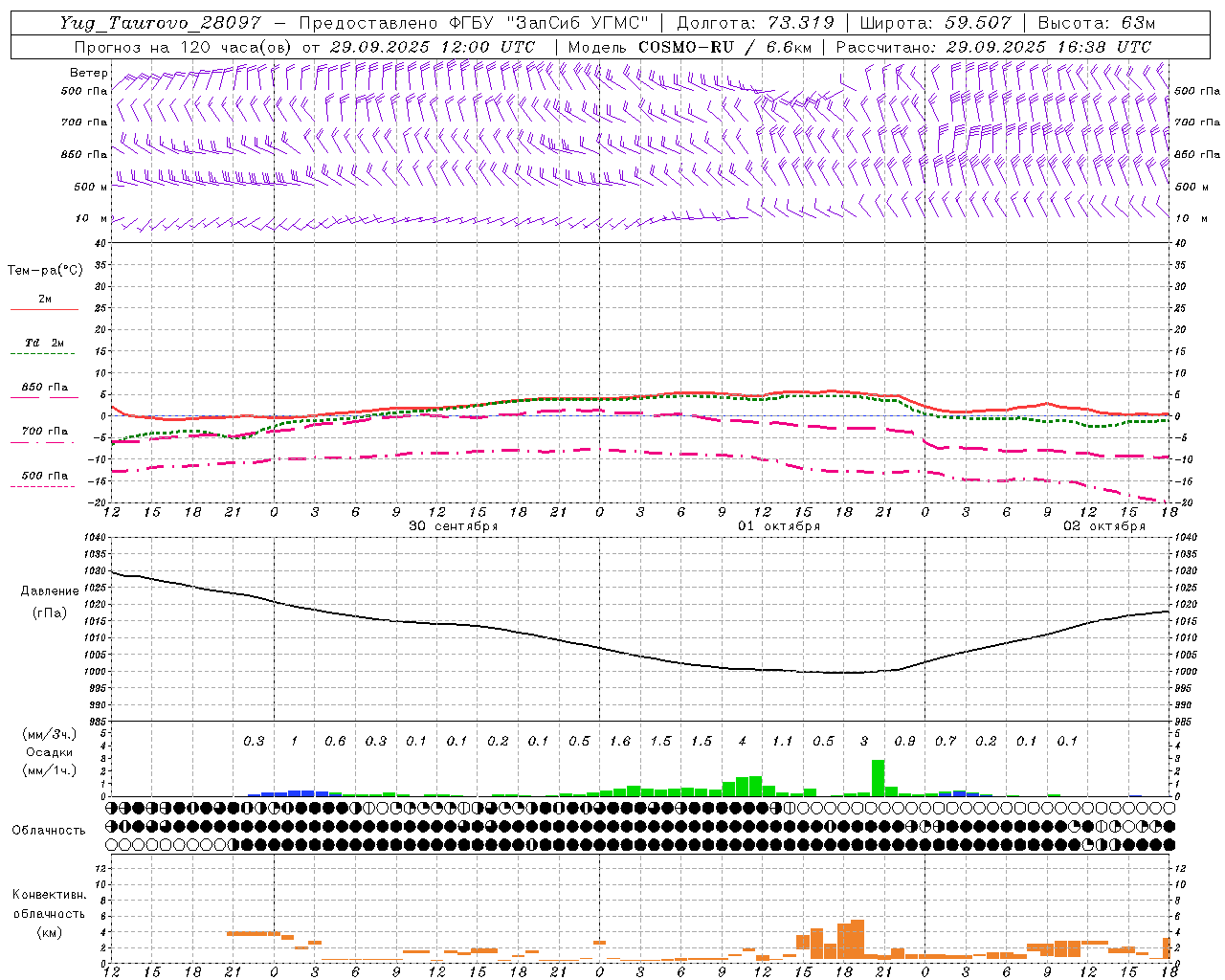This screenshot has width=1225, height=980.
Task: Click the Широта: 59.507 header field
Action: (x=938, y=23)
